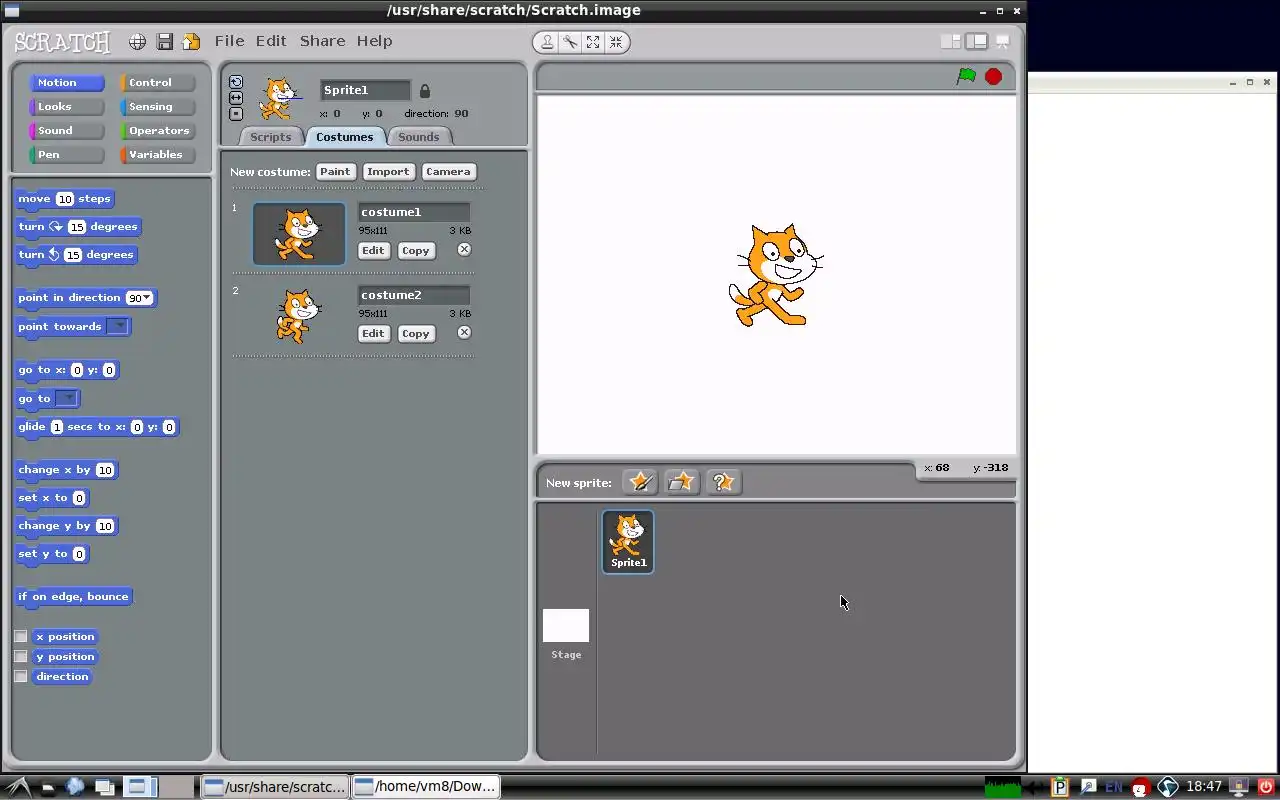Select the Control block category

(x=157, y=83)
